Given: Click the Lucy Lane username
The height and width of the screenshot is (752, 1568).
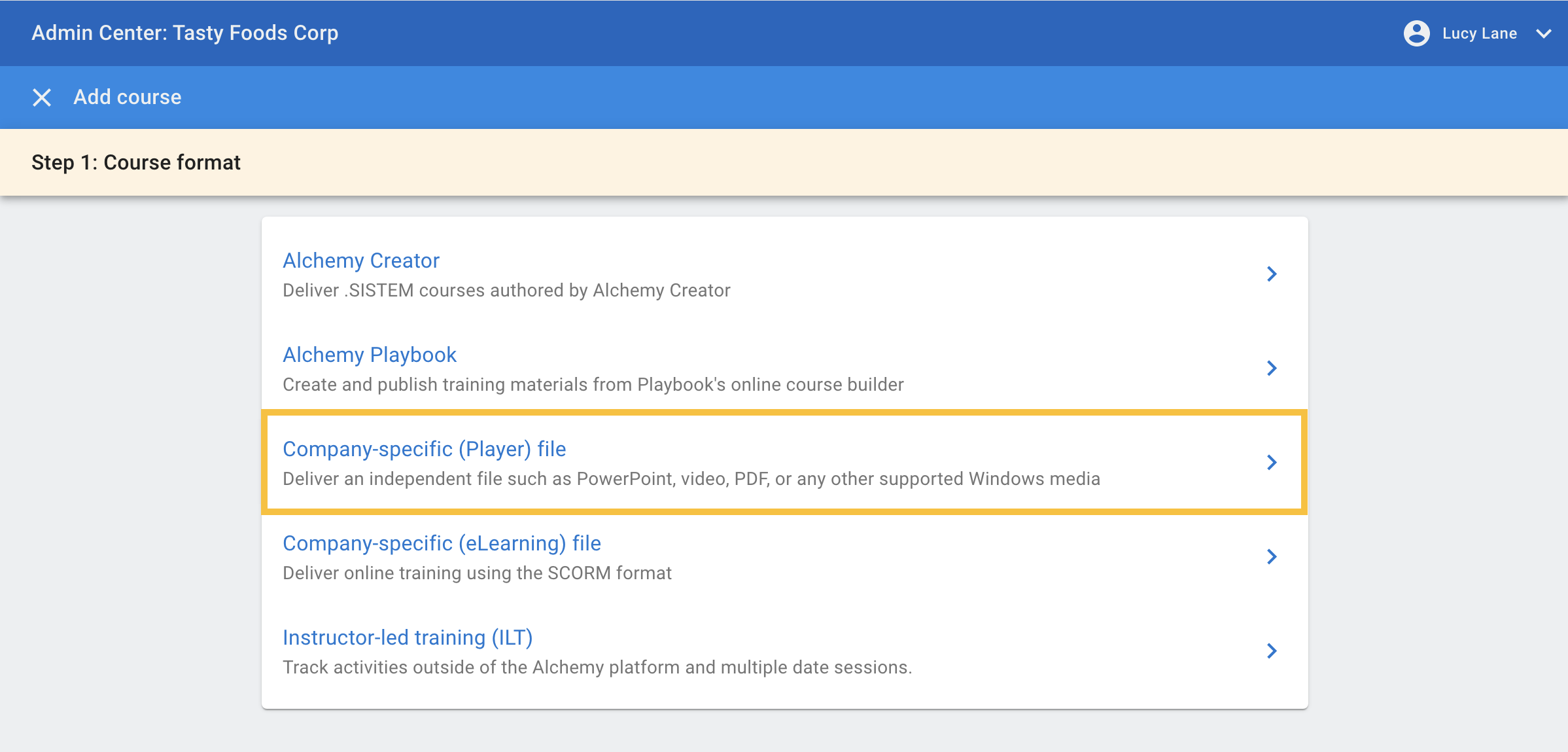Looking at the screenshot, I should pos(1479,33).
